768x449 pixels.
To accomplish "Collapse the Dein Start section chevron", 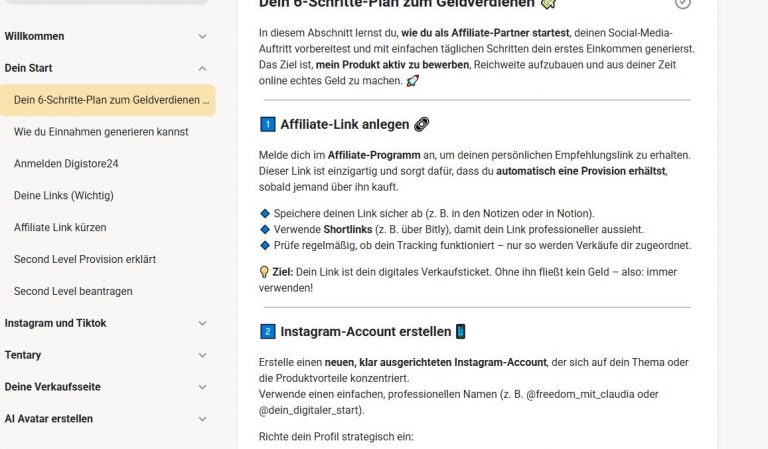I will coord(203,69).
